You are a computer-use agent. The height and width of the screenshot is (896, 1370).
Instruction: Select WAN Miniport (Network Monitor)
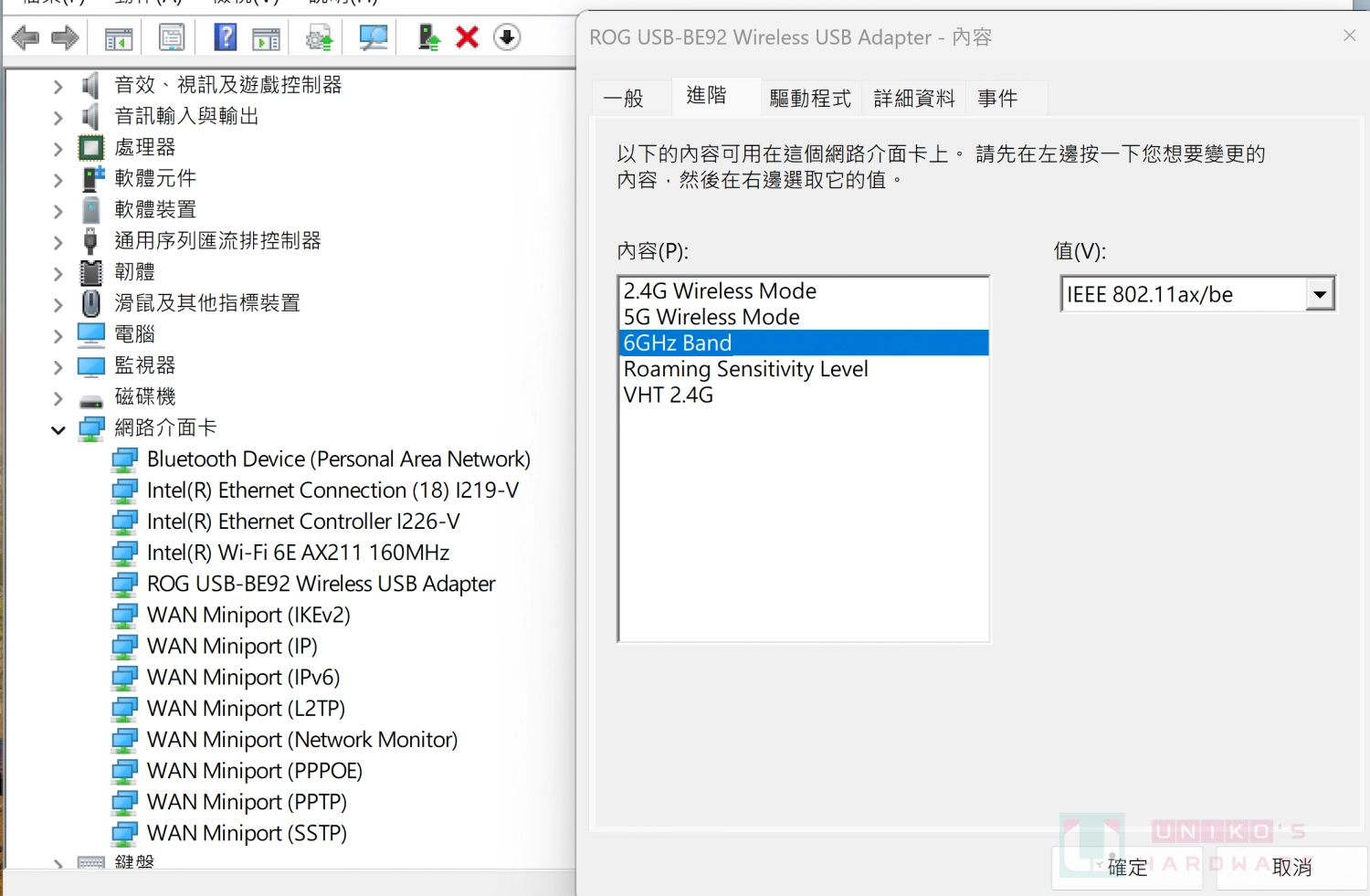pos(302,740)
